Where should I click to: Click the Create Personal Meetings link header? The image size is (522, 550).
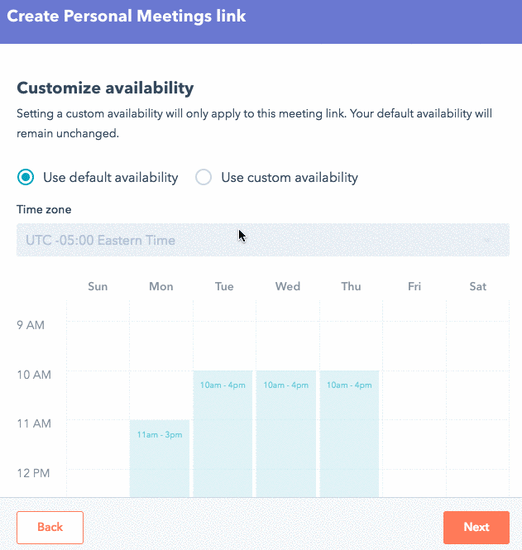pyautogui.click(x=126, y=16)
